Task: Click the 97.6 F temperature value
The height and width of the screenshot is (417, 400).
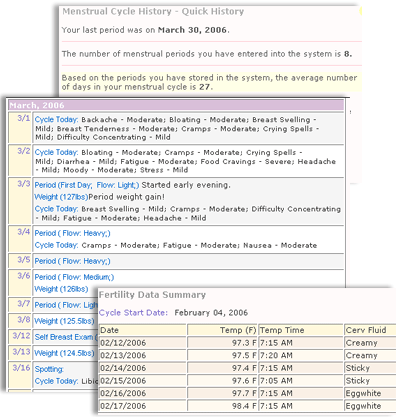Action: 244,381
